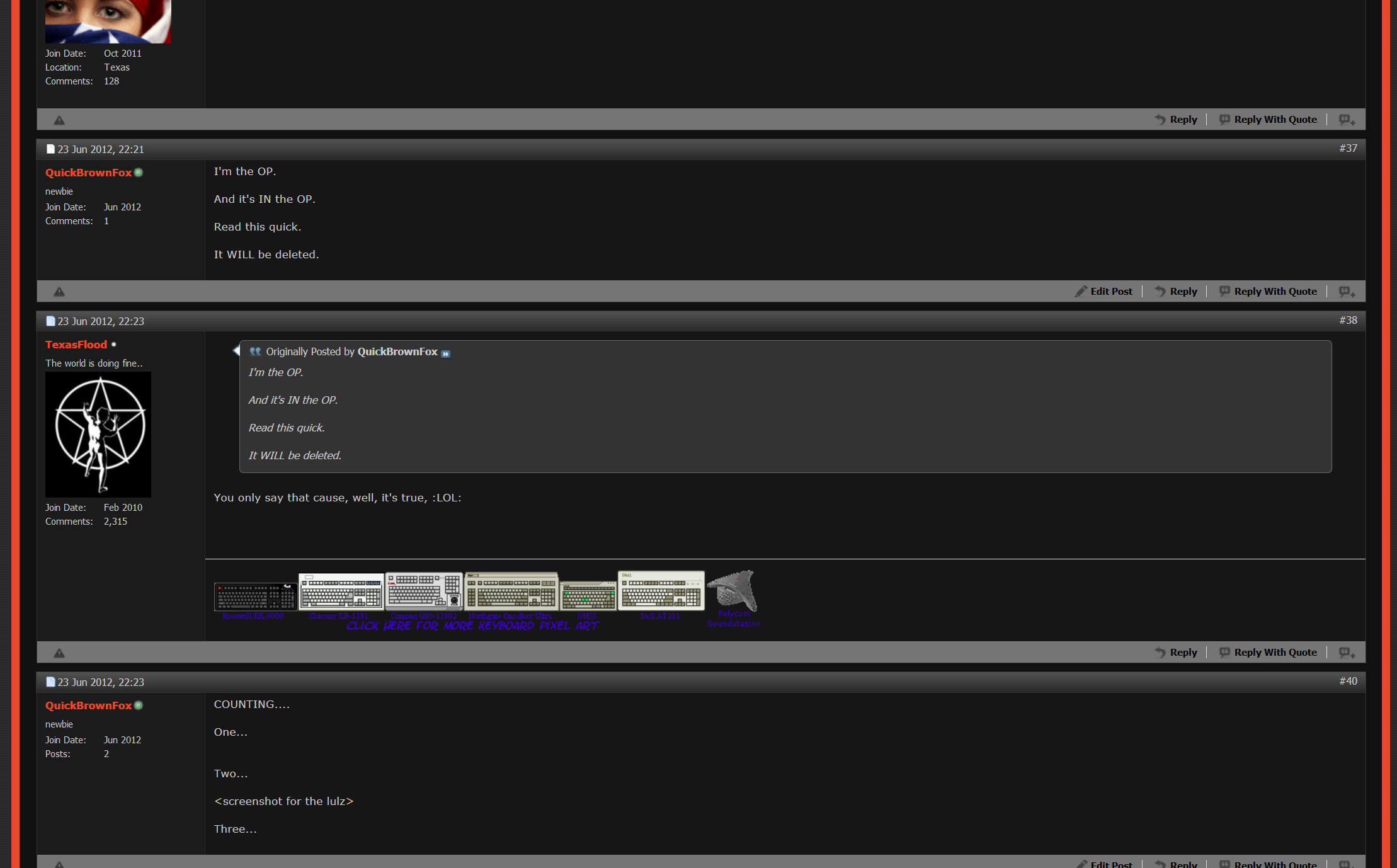This screenshot has width=1397, height=868.
Task: Click post status icon next to 22:21 date
Action: [x=50, y=149]
